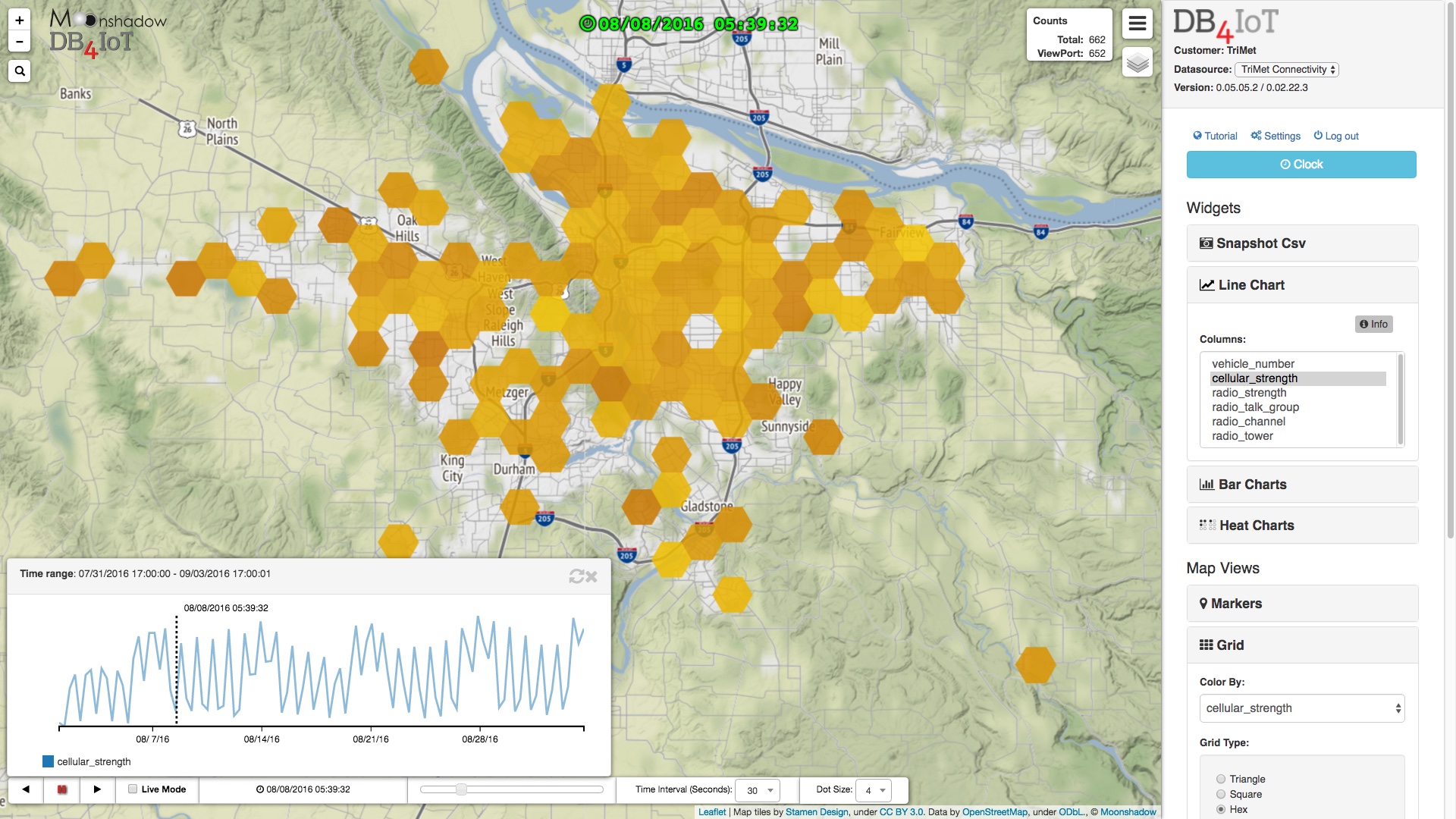Open the Time Interval seconds dropdown

[758, 790]
